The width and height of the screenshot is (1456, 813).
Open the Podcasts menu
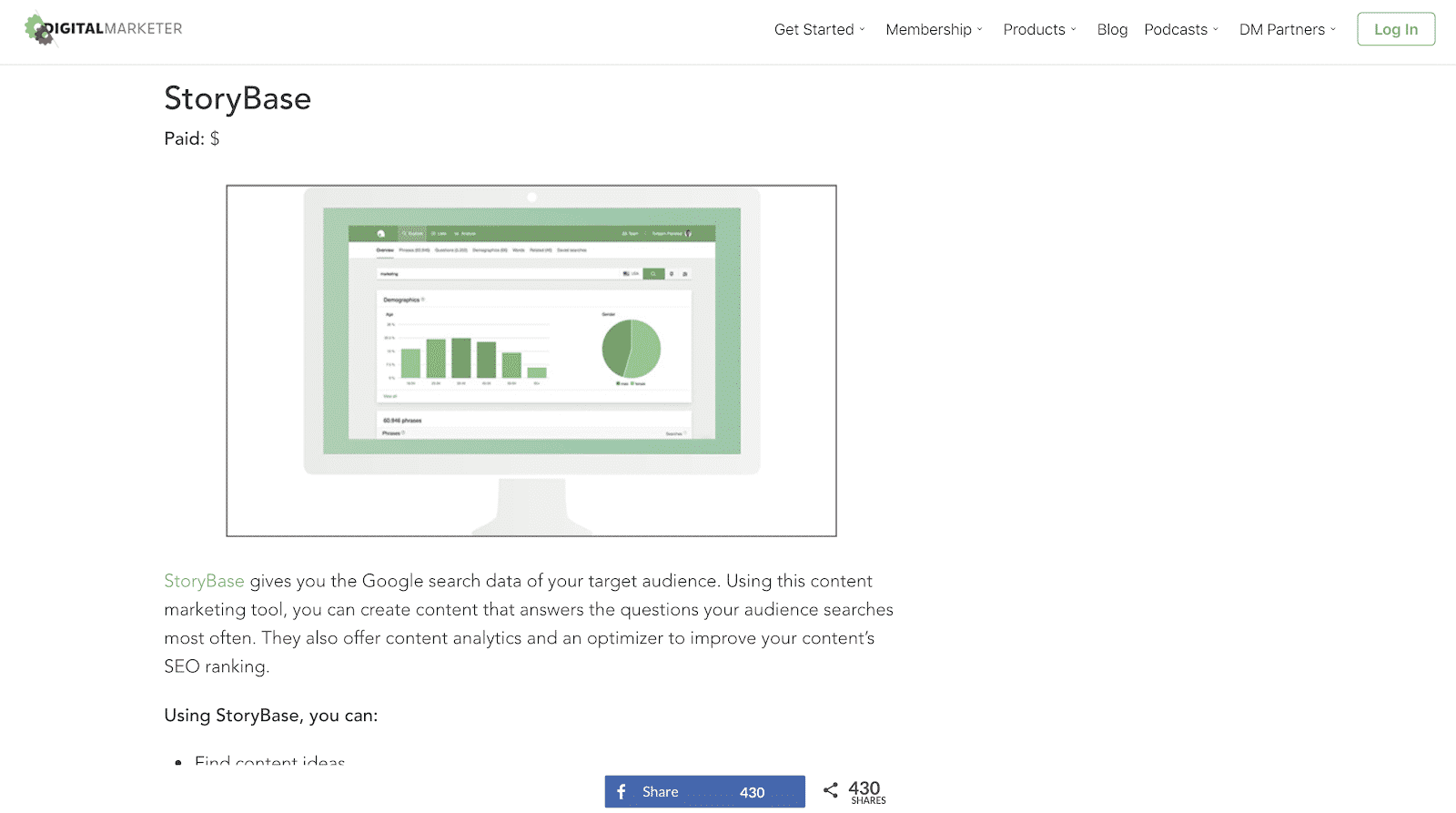[1181, 29]
